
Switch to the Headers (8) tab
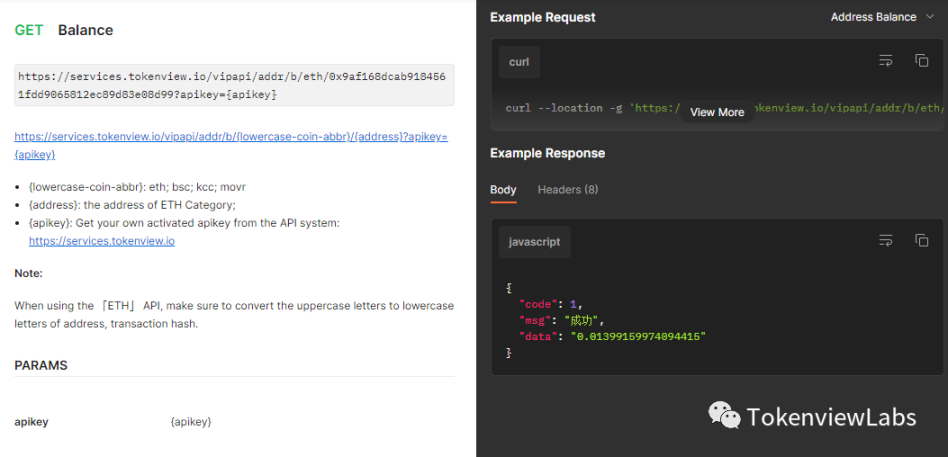(x=567, y=190)
